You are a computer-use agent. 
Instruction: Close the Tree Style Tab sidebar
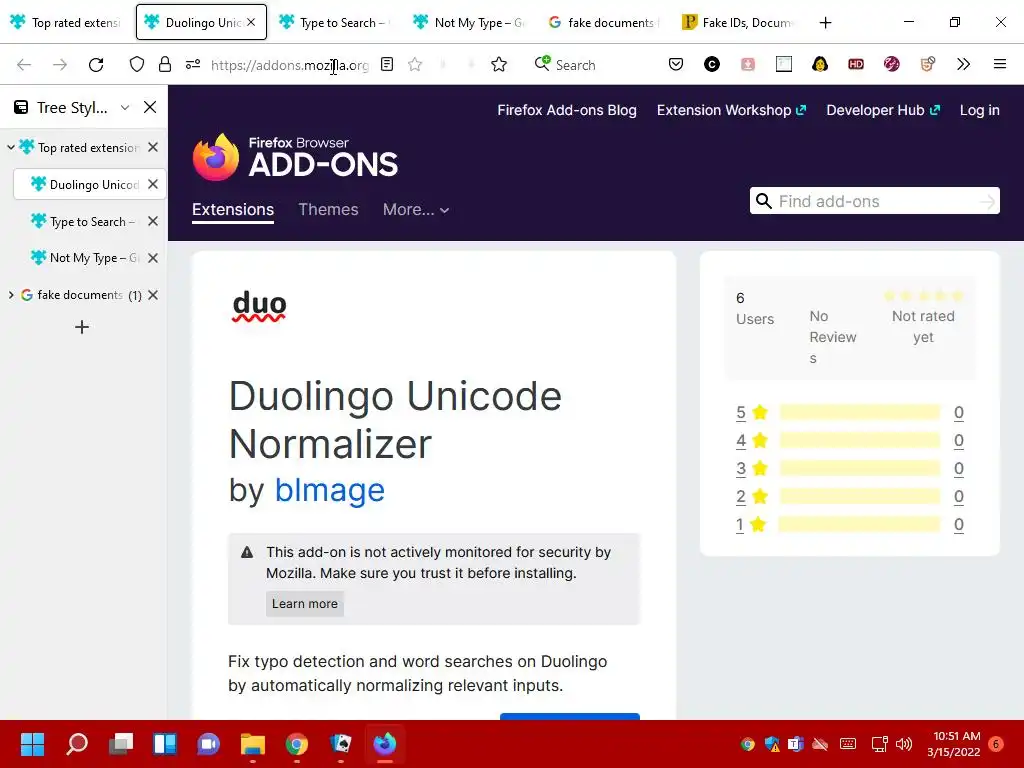point(150,107)
